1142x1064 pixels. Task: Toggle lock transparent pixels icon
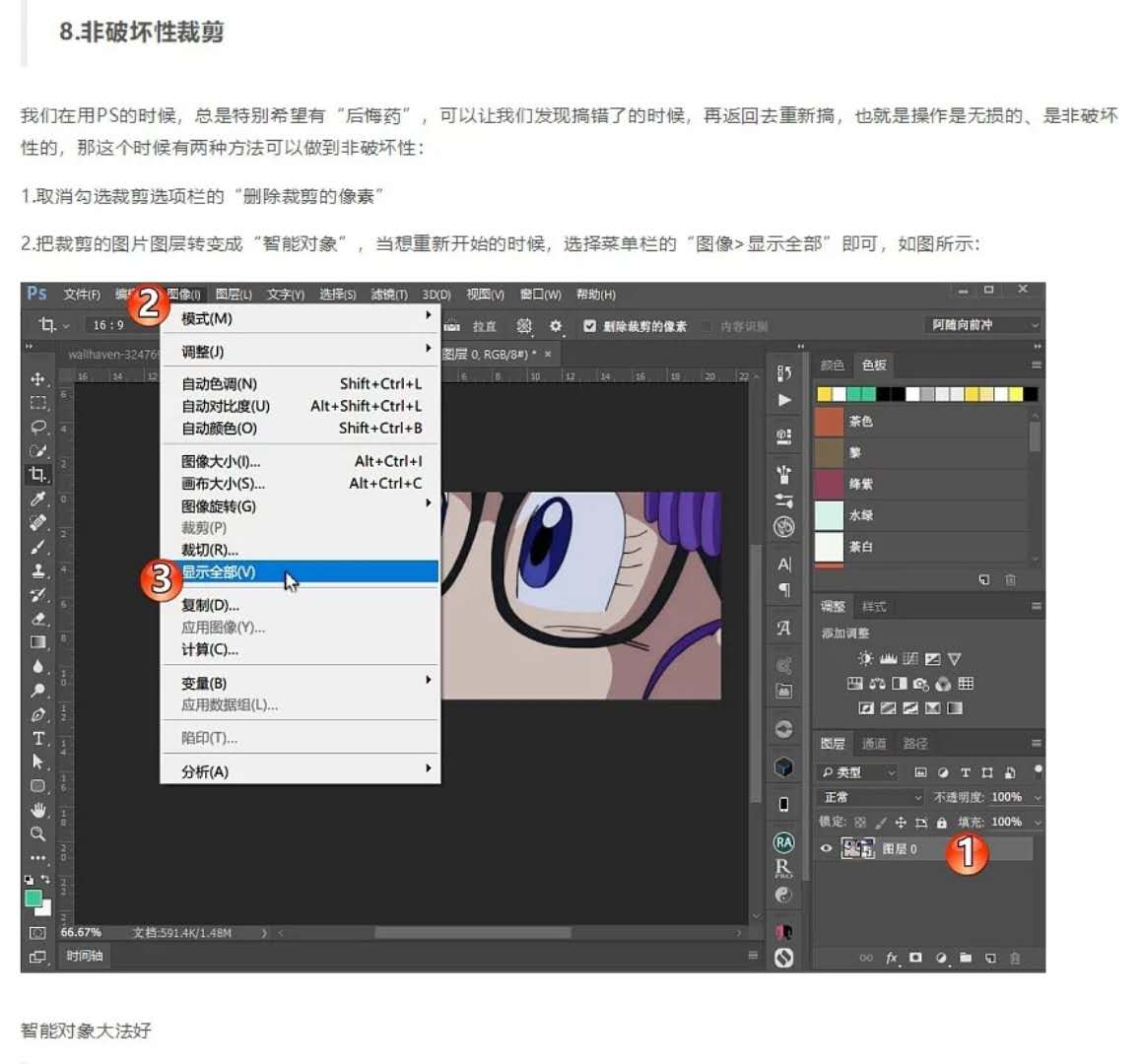(x=860, y=823)
